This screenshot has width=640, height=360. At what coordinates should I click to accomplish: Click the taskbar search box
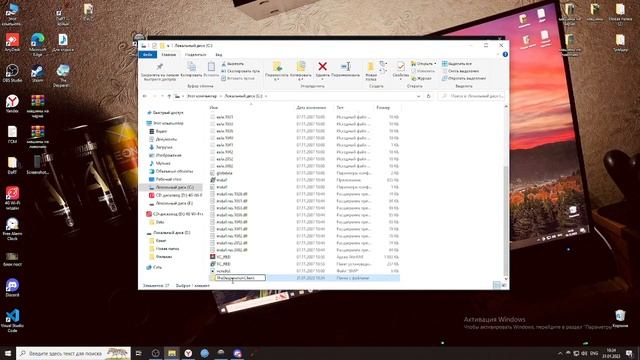point(73,353)
